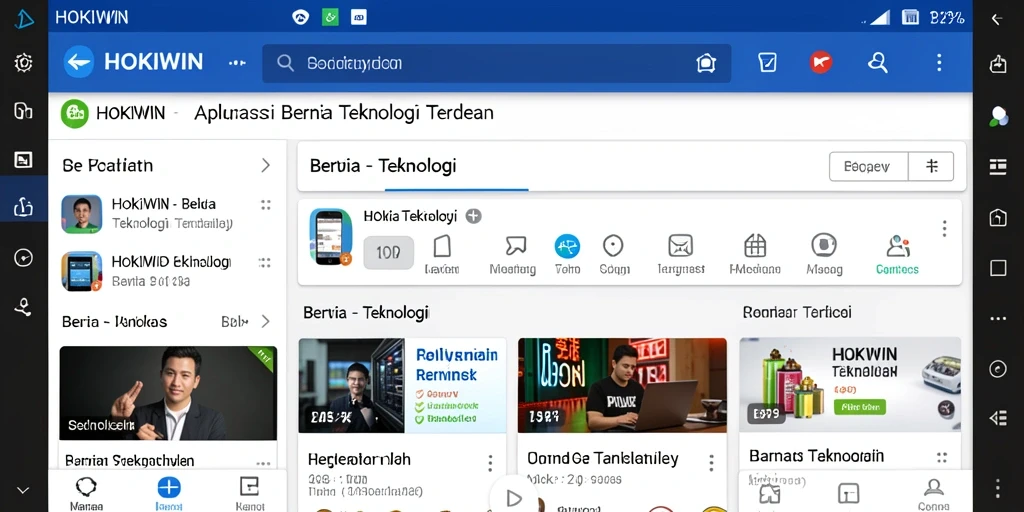Open grid options for HOKIMID Eknalogi row
1024x512 pixels.
click(264, 263)
